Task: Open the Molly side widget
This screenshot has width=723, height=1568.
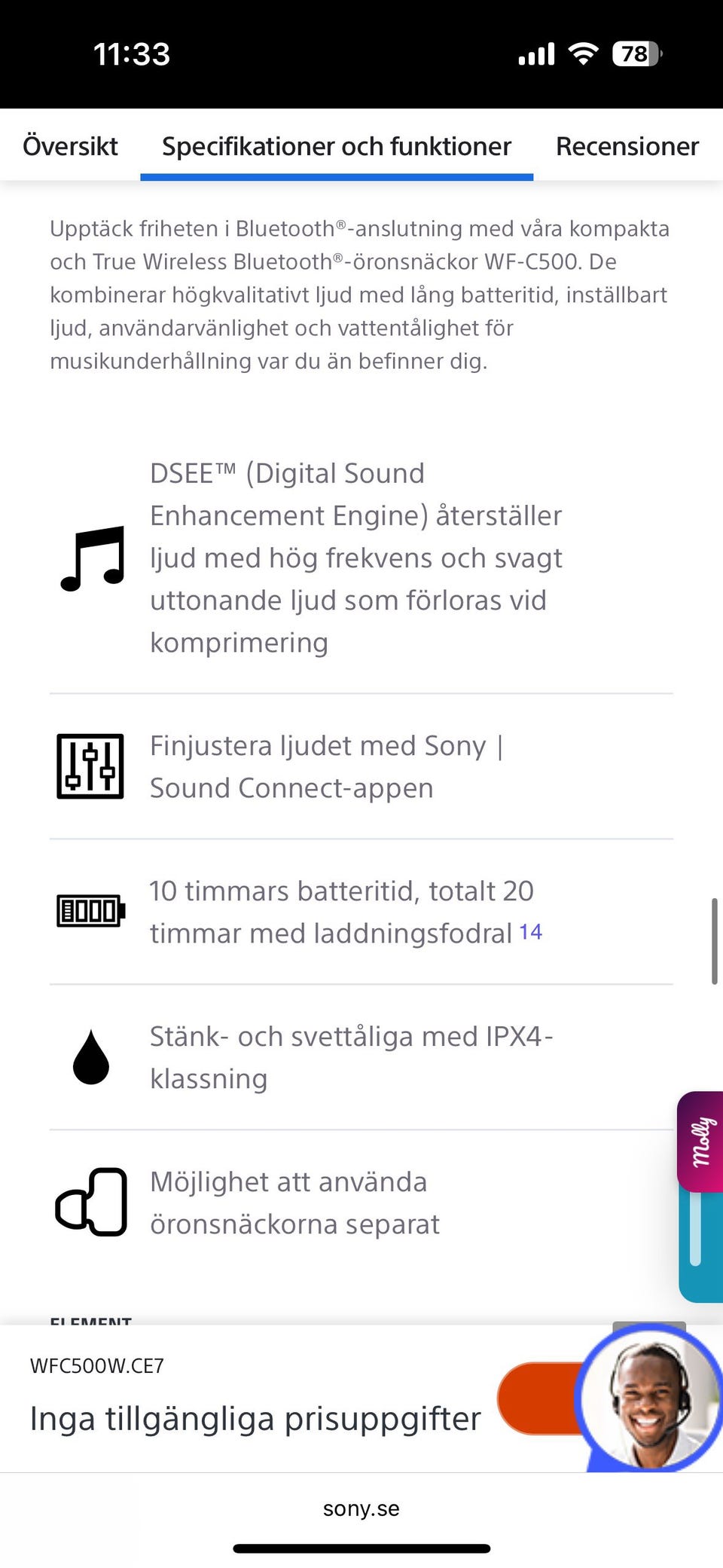Action: (x=701, y=1141)
